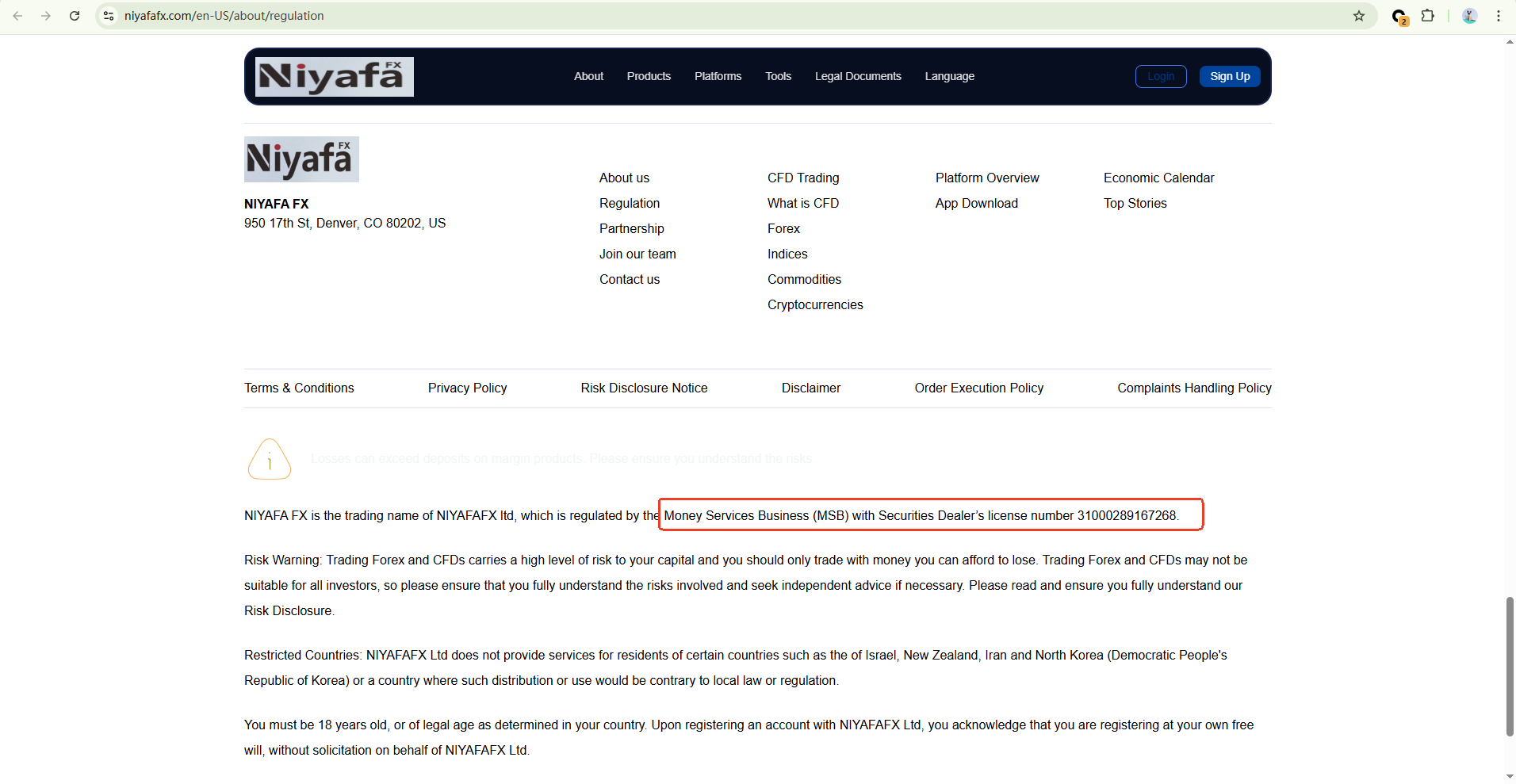Viewport: 1516px width, 784px height.
Task: Click the site info icon in address bar
Action: pos(109,16)
